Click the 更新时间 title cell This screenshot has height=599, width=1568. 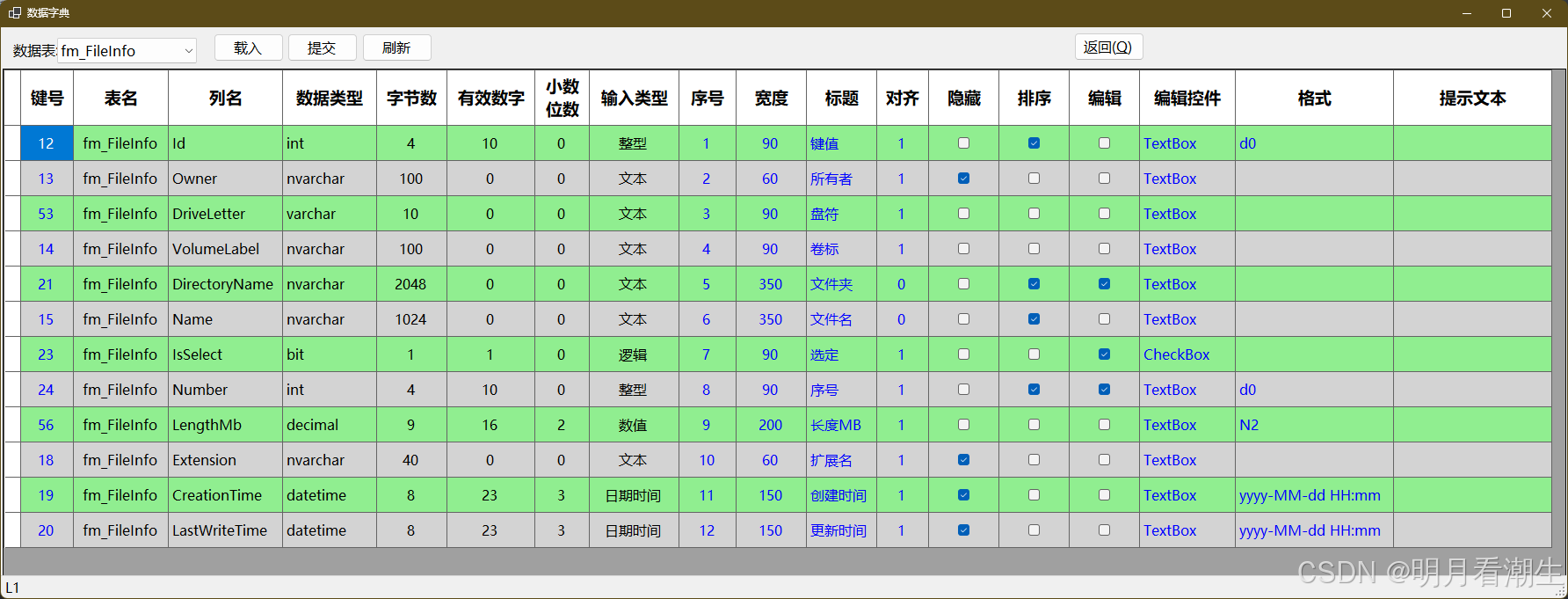[x=841, y=530]
